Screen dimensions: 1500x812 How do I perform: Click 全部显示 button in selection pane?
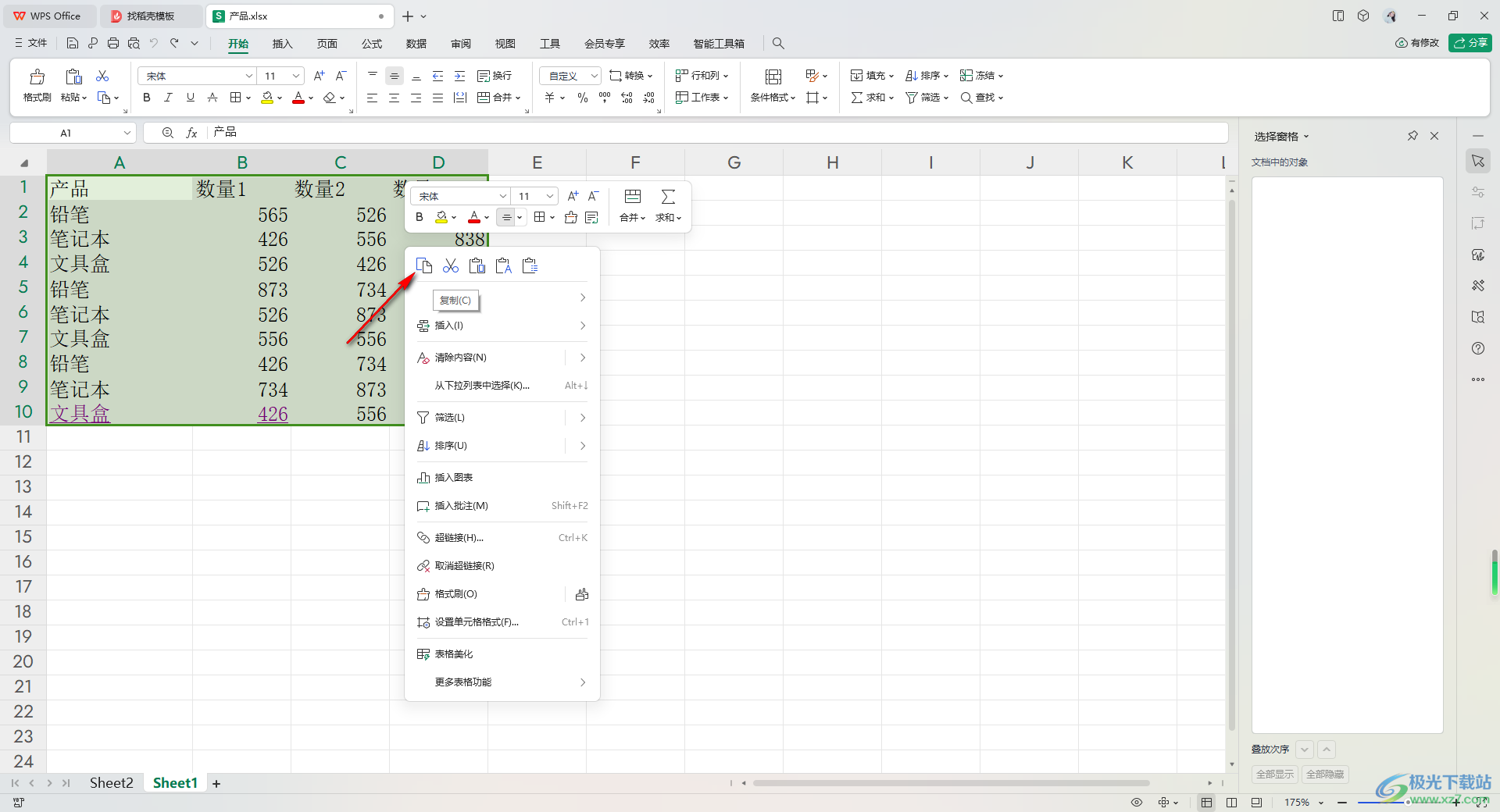point(1275,775)
